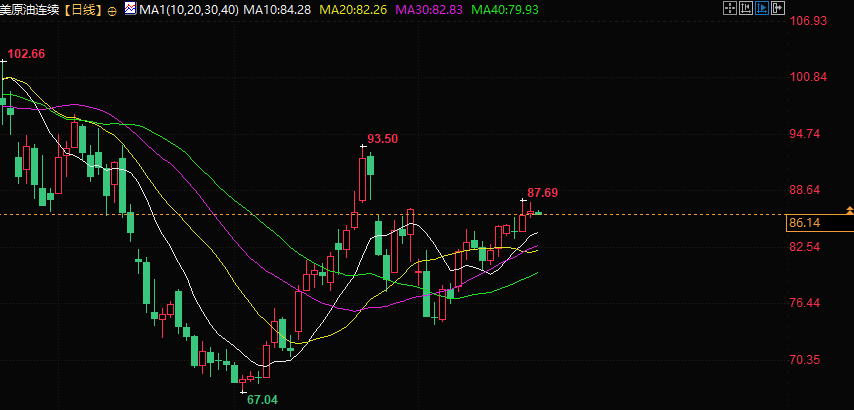Click the orange arrow at the right axis
854x410 pixels.
tap(849, 210)
